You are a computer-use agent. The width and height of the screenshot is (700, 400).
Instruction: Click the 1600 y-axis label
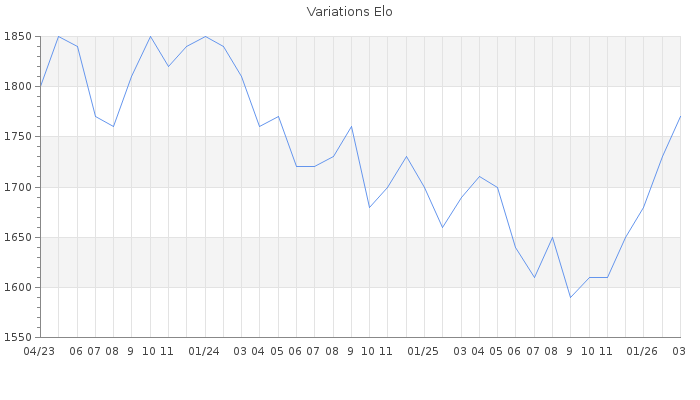18,288
